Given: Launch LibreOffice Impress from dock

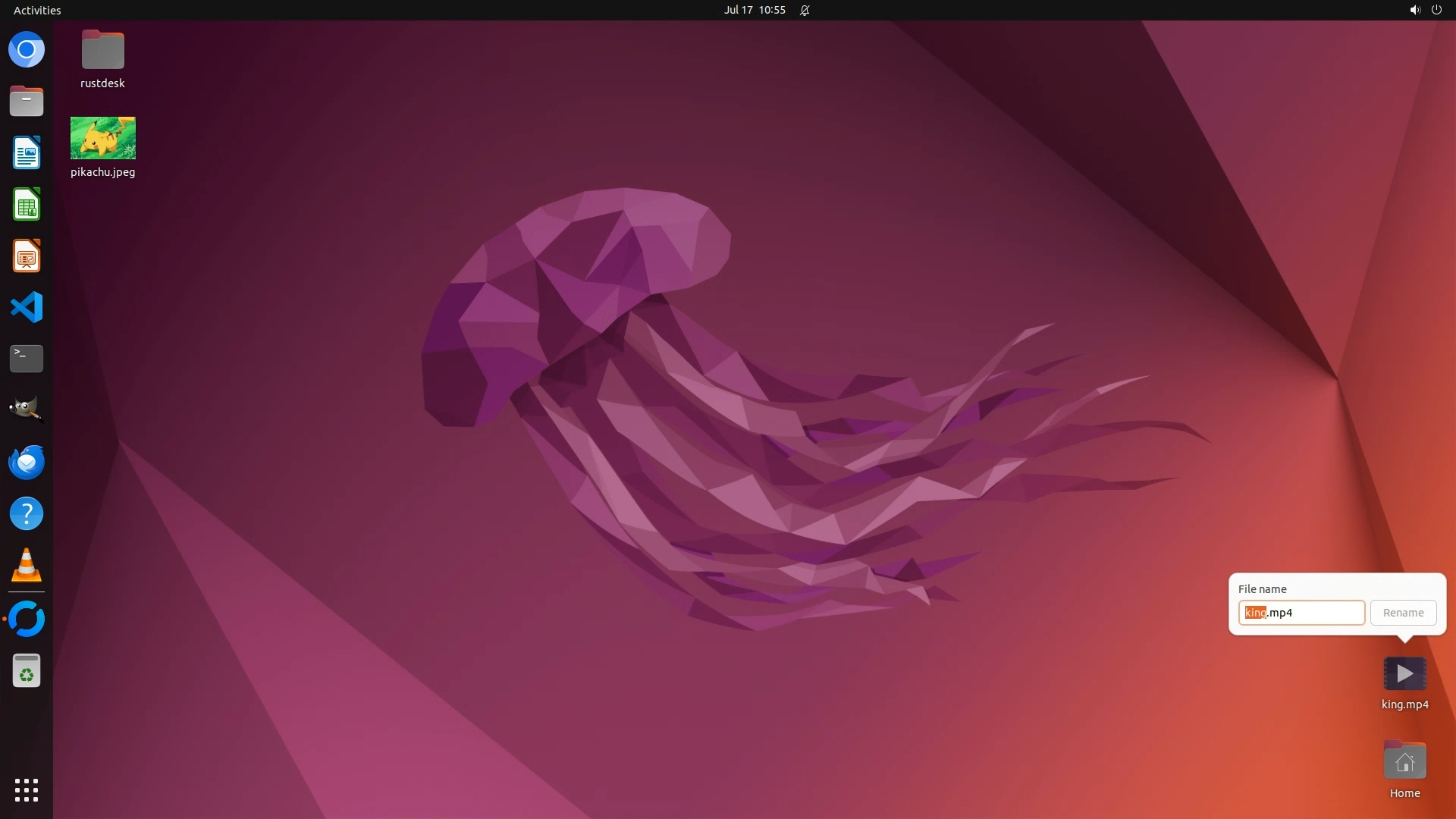Looking at the screenshot, I should [27, 256].
